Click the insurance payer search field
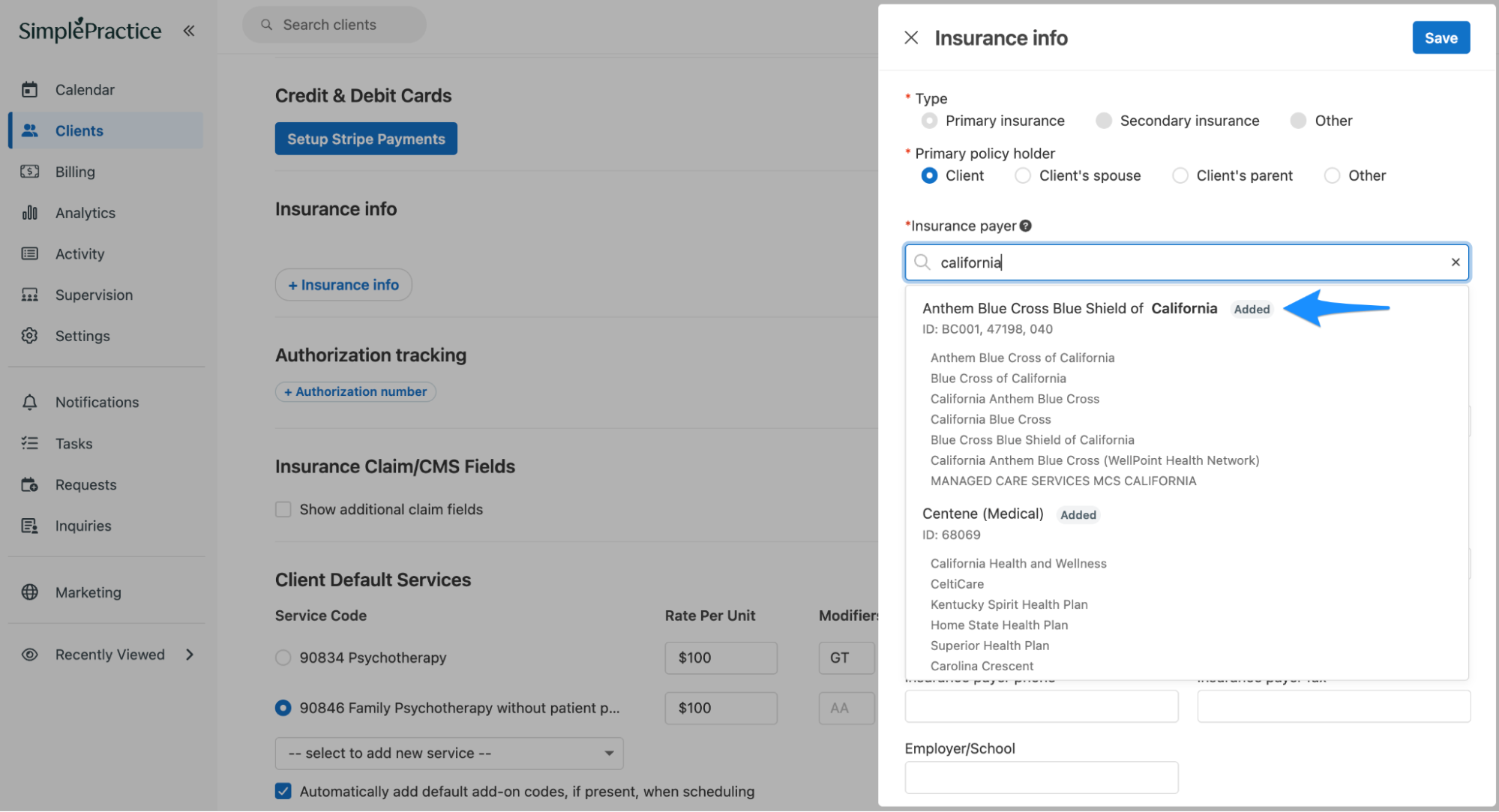This screenshot has width=1499, height=812. point(1186,262)
